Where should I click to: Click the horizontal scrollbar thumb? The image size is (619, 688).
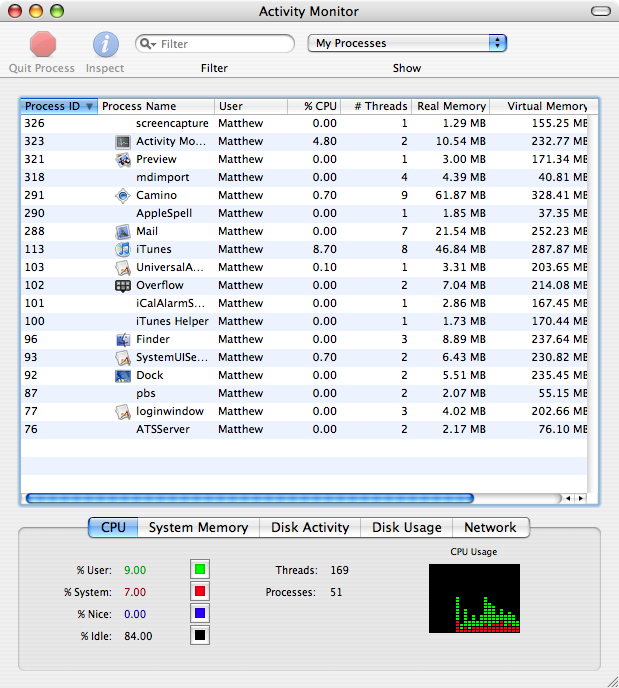point(250,498)
